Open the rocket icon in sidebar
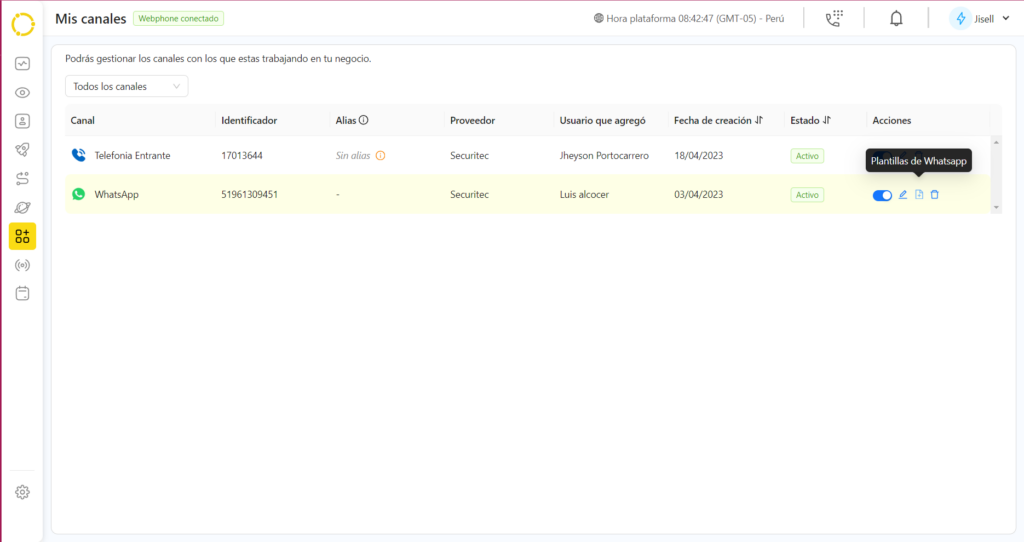1024x542 pixels. click(x=22, y=150)
